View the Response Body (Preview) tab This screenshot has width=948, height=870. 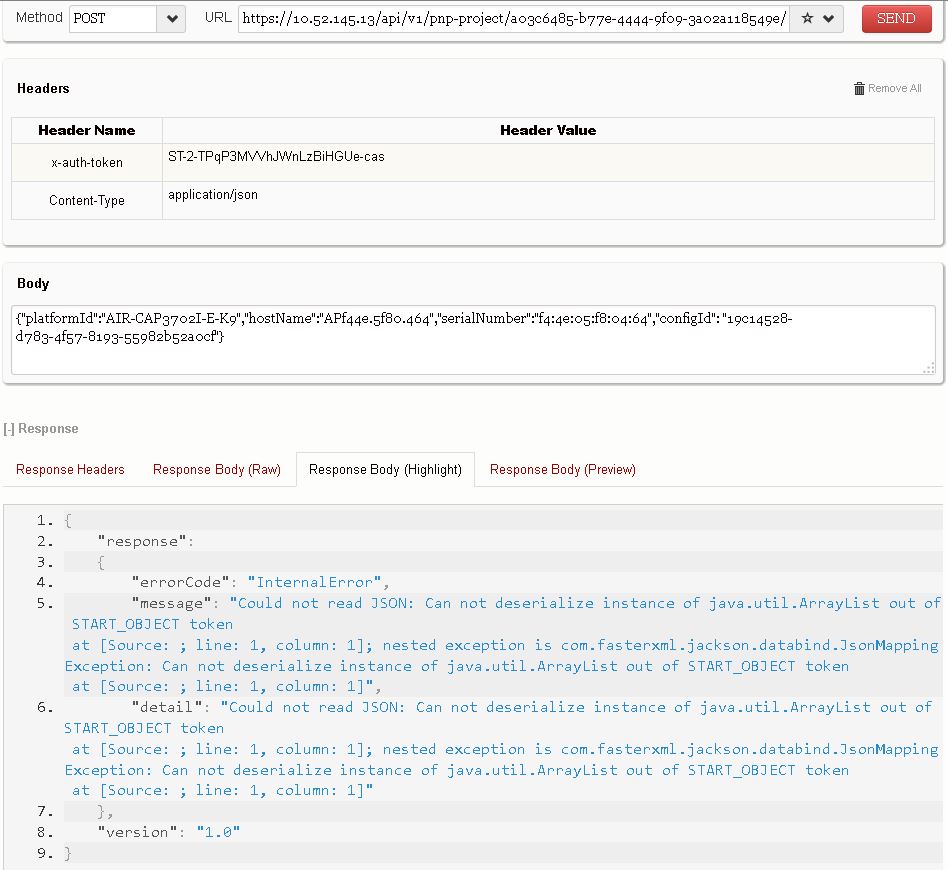pos(562,469)
